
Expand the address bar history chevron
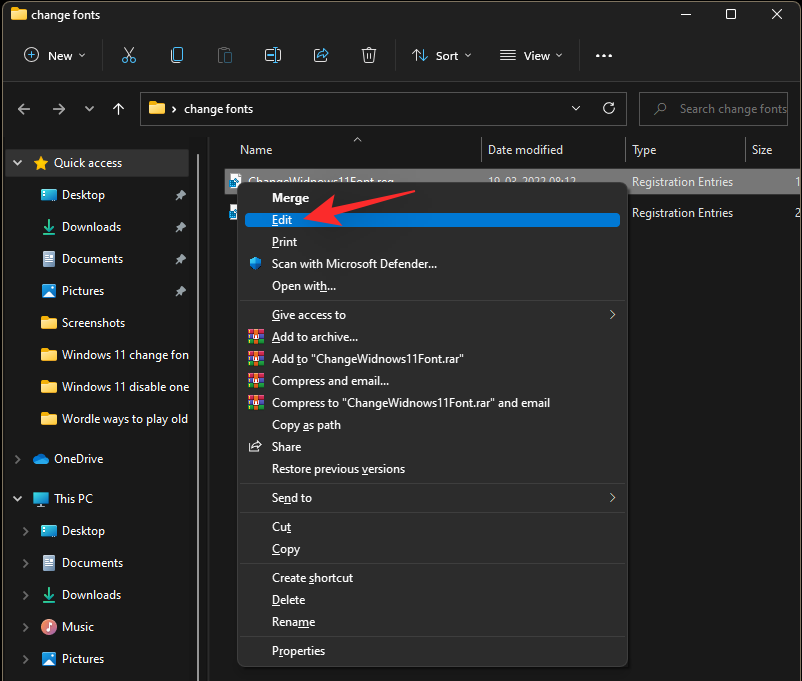point(576,108)
